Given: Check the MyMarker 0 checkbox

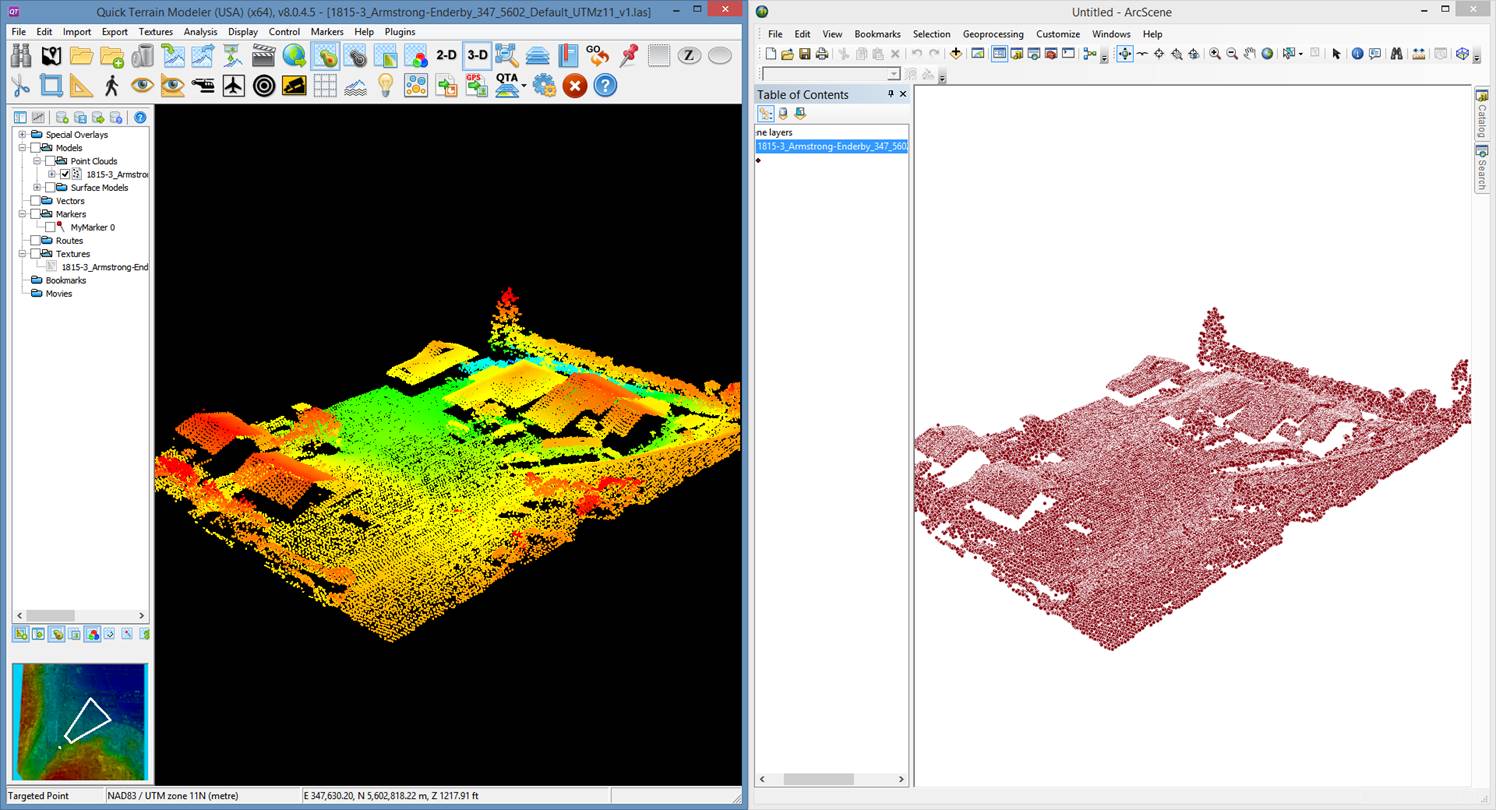Looking at the screenshot, I should click(50, 227).
